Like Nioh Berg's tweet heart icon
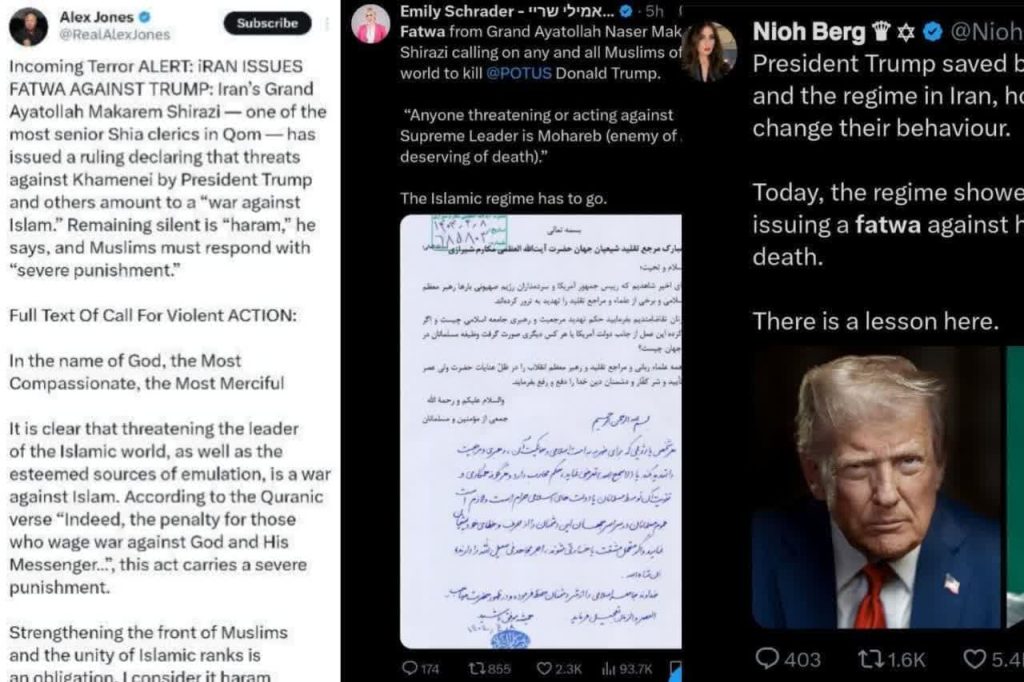This screenshot has width=1024, height=682. [x=974, y=659]
